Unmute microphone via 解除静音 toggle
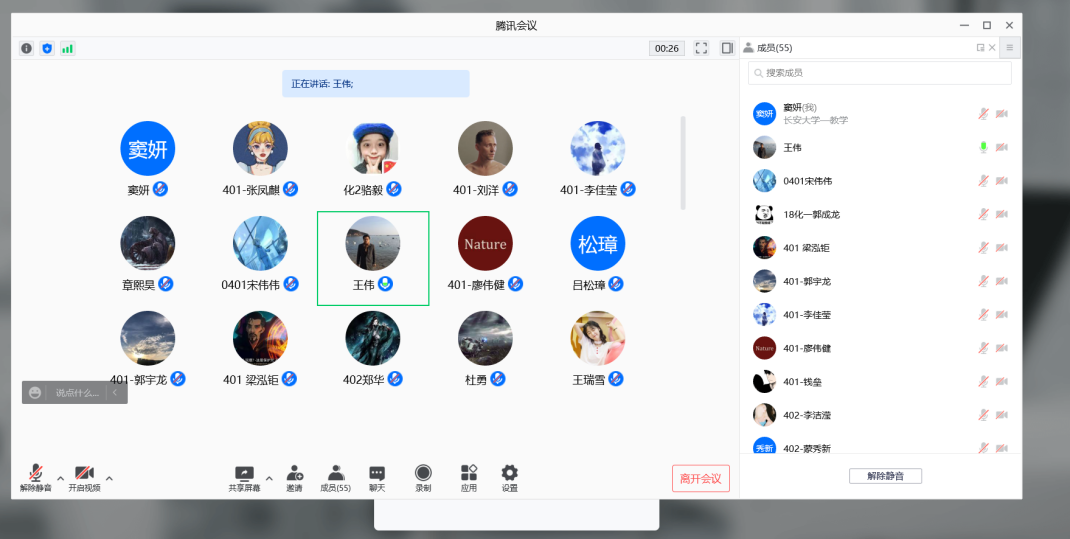Viewport: 1070px width, 539px height. point(35,477)
